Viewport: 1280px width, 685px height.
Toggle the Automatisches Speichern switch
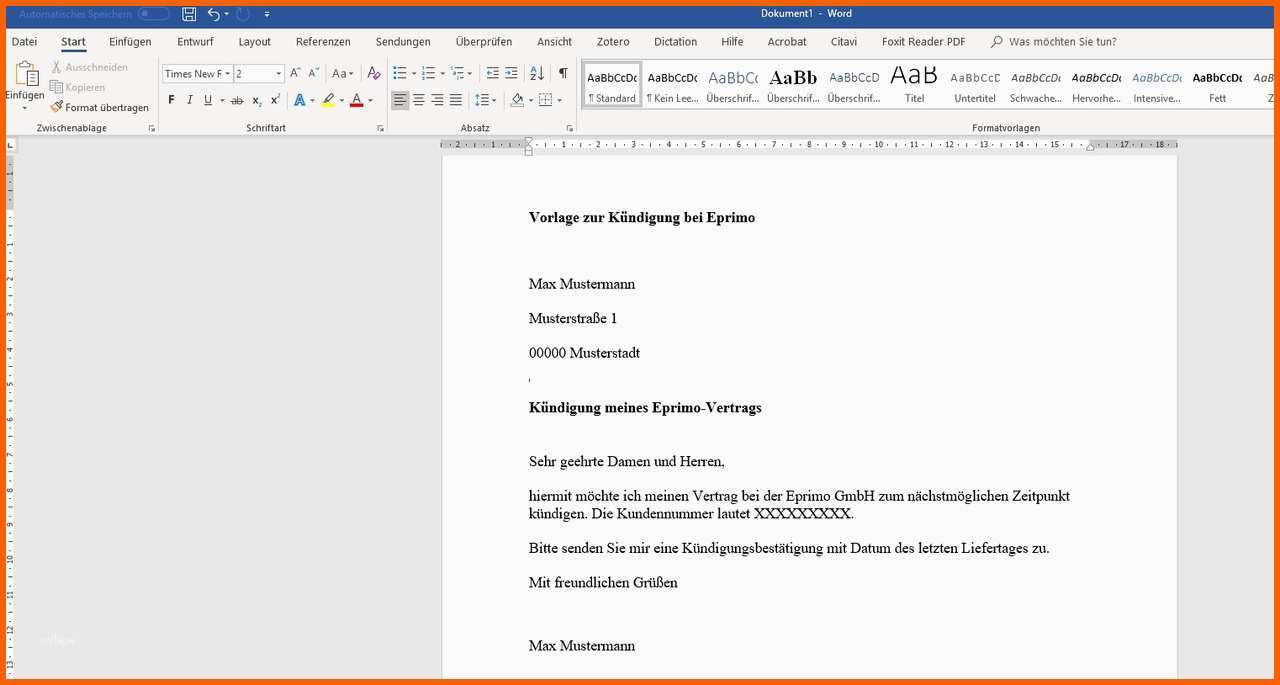coord(153,14)
